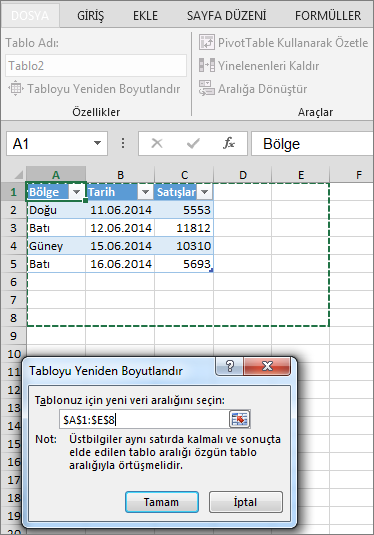374x535 pixels.
Task: Click cell with date 15.06.2014
Action: click(x=120, y=246)
